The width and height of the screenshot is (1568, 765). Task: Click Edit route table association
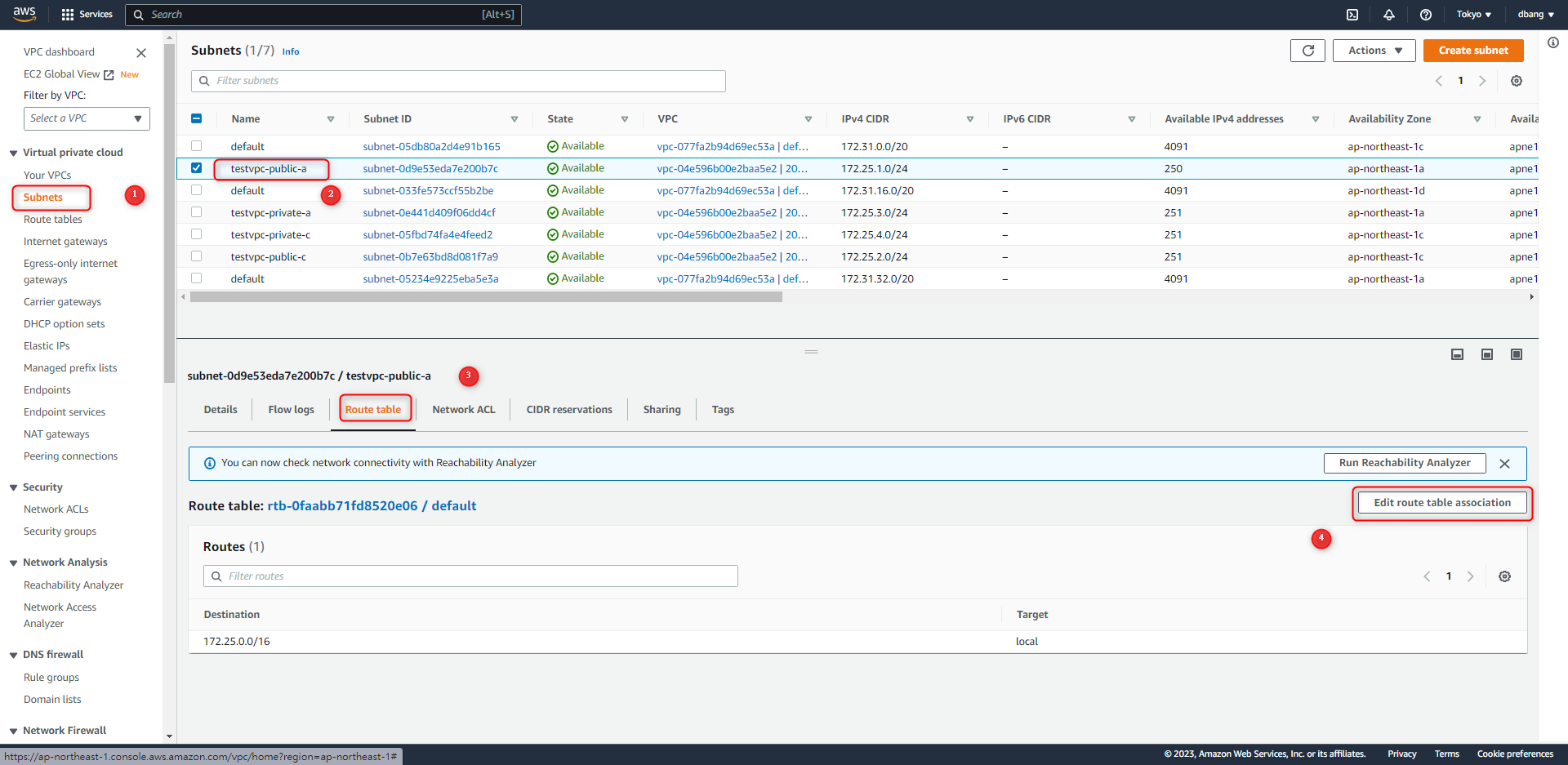click(x=1442, y=503)
